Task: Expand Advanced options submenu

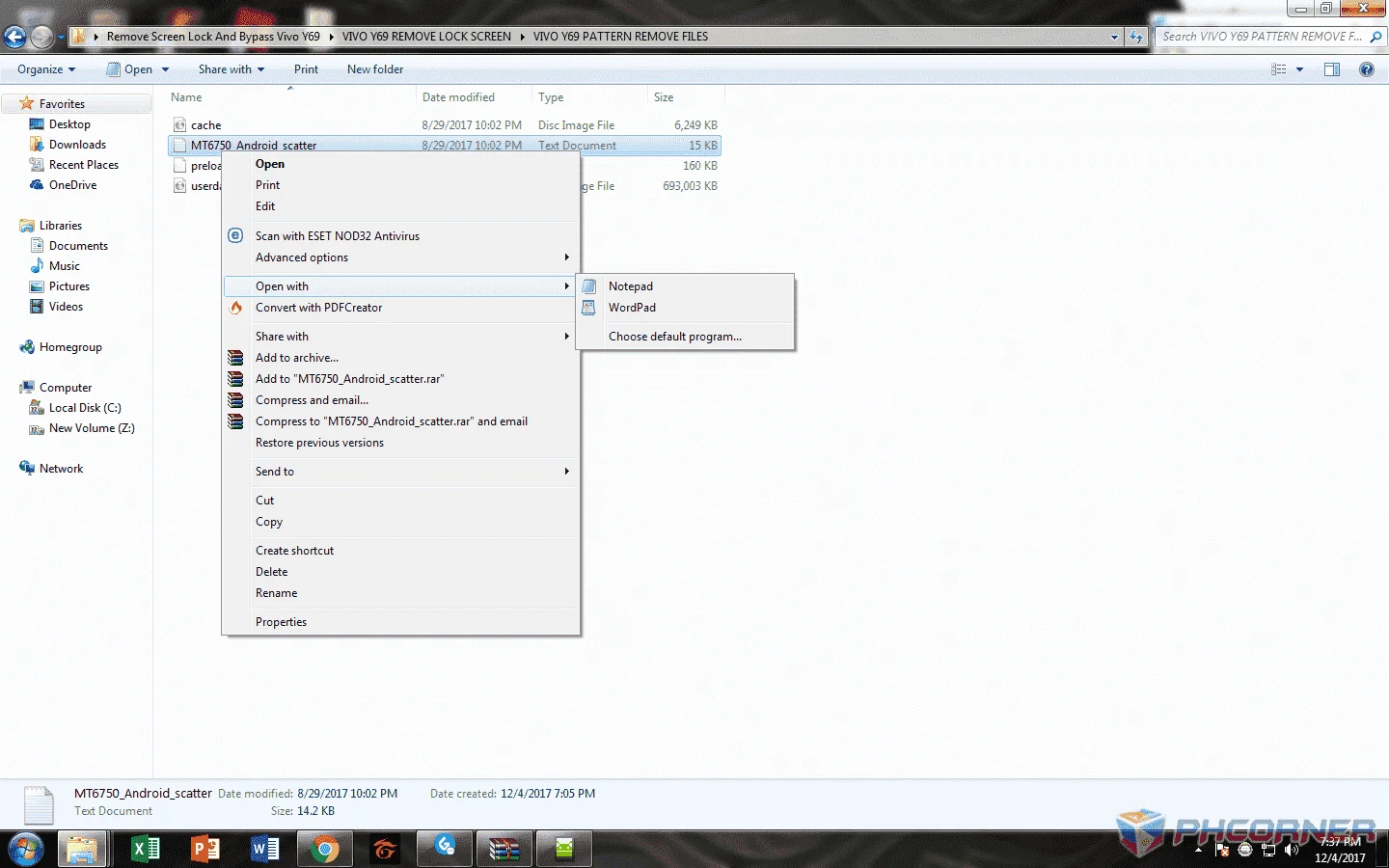Action: (400, 258)
